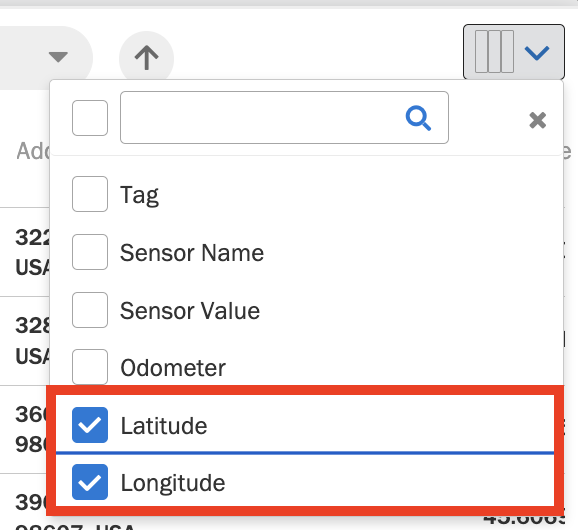The width and height of the screenshot is (578, 530).
Task: Click the Sensor Value label
Action: click(190, 311)
